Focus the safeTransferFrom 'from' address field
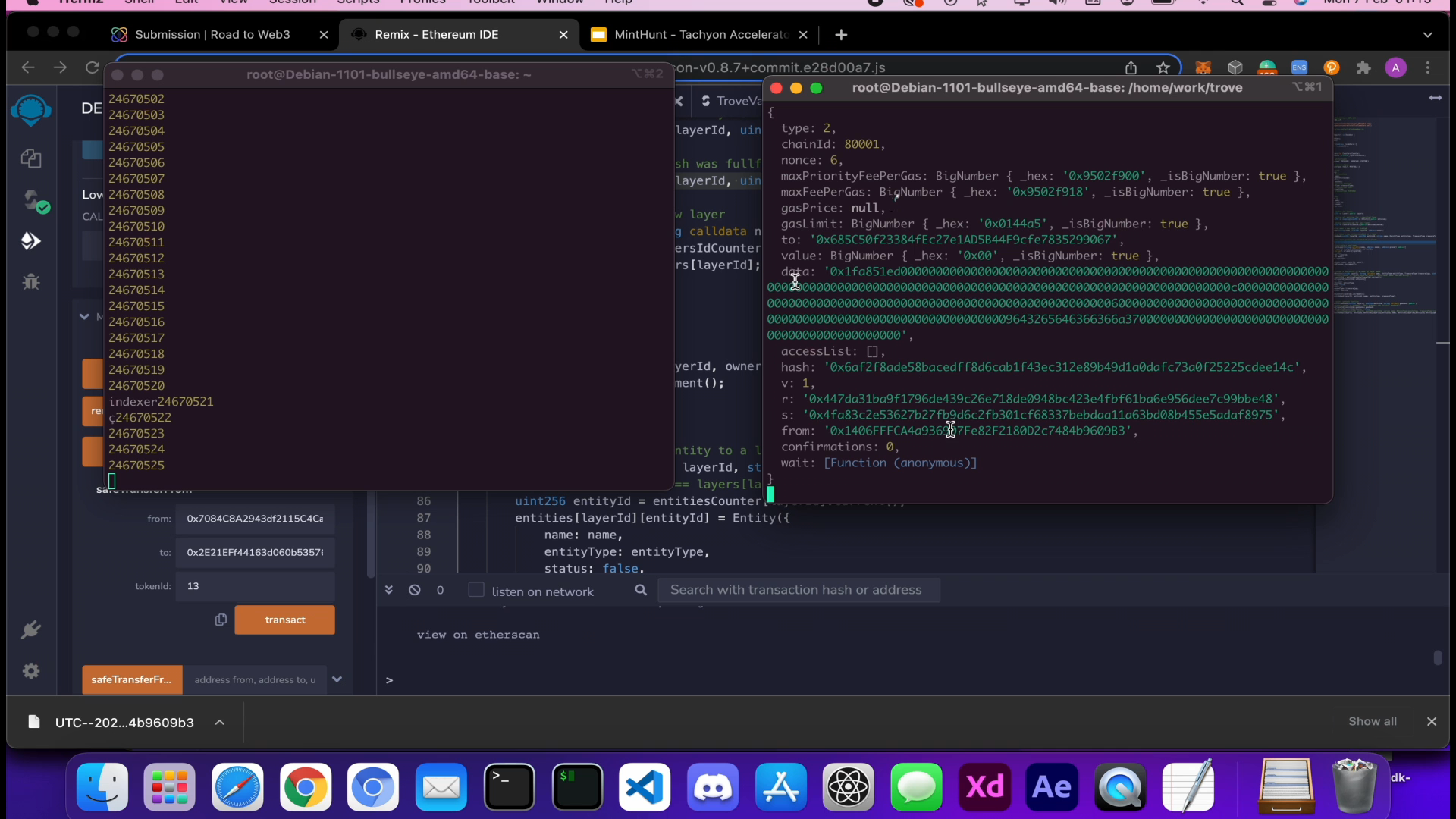 point(255,519)
